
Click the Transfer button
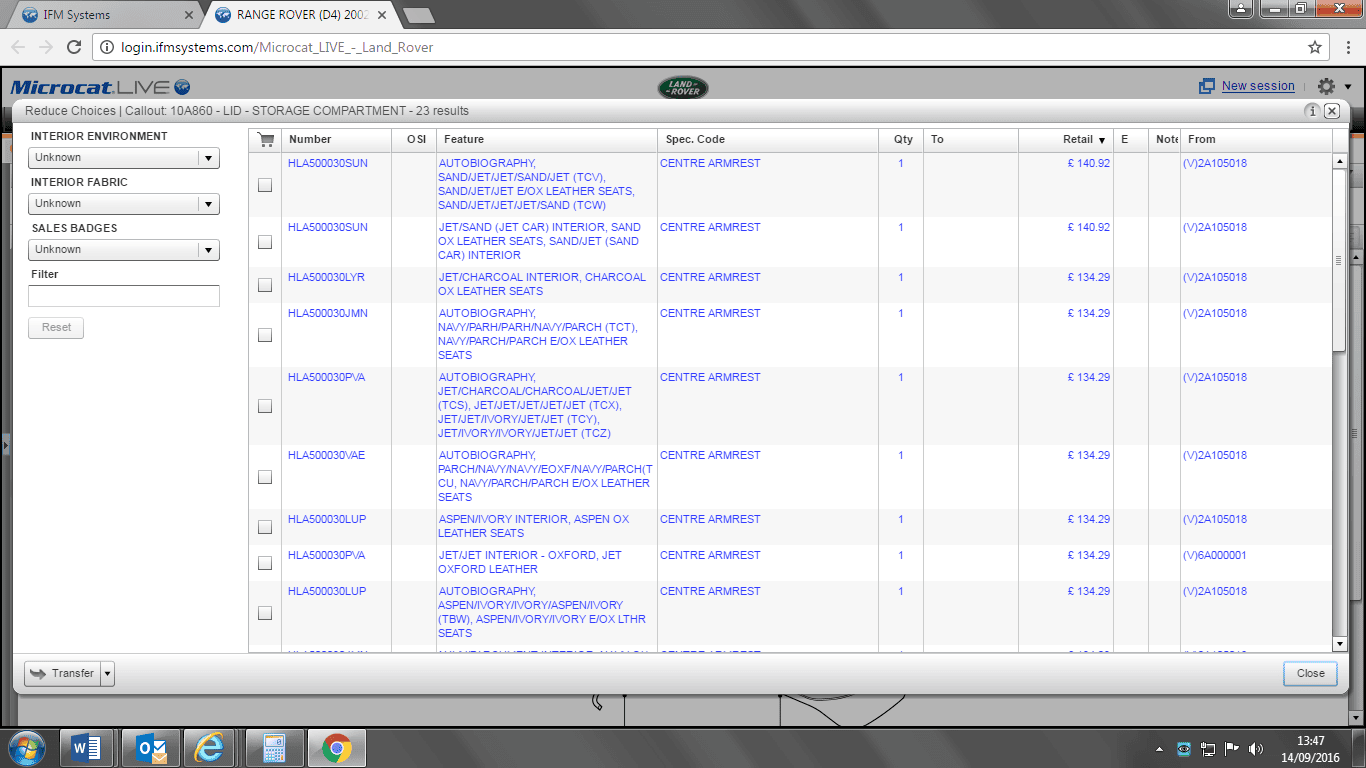click(x=63, y=674)
